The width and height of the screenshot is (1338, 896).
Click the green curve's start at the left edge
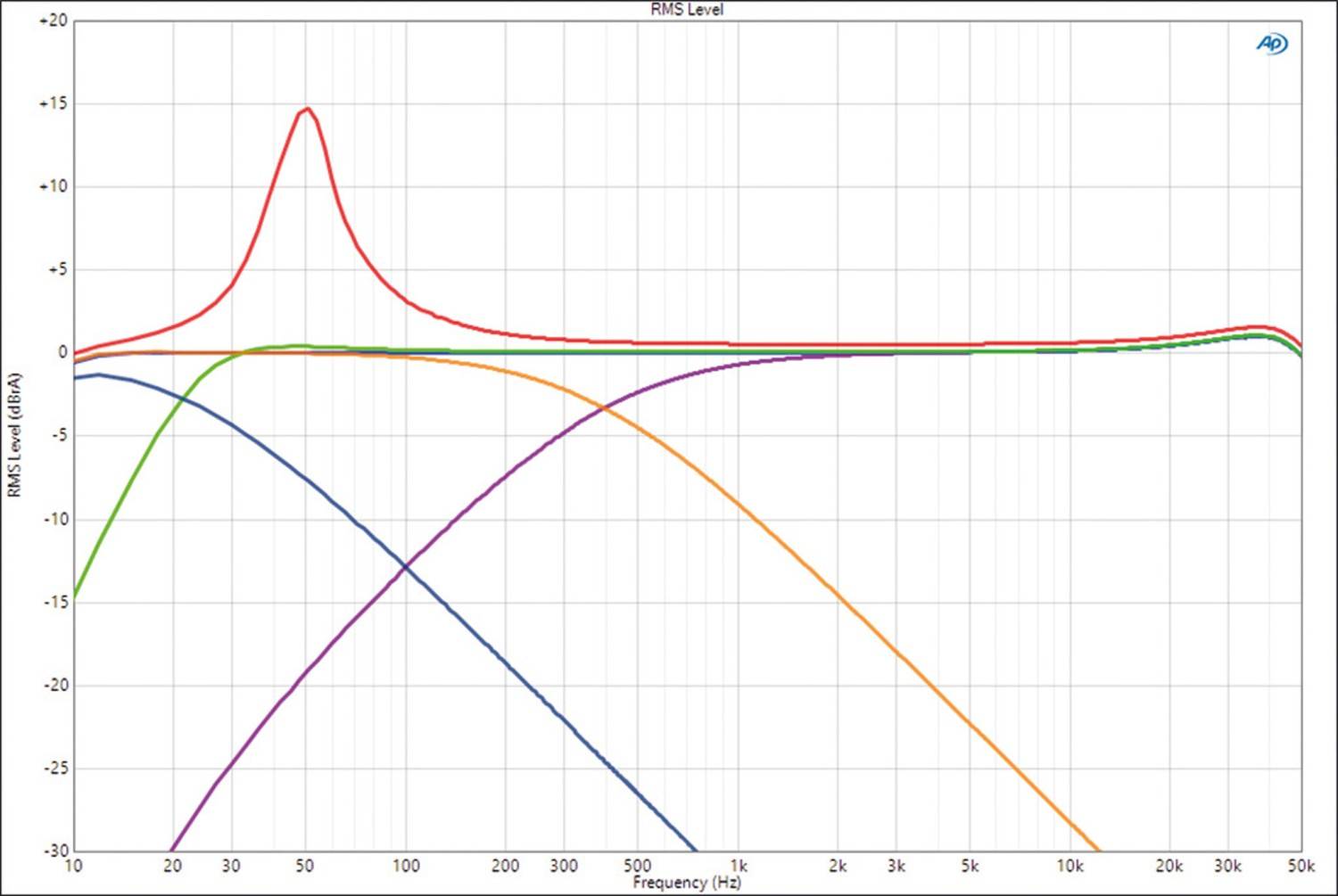pos(75,596)
